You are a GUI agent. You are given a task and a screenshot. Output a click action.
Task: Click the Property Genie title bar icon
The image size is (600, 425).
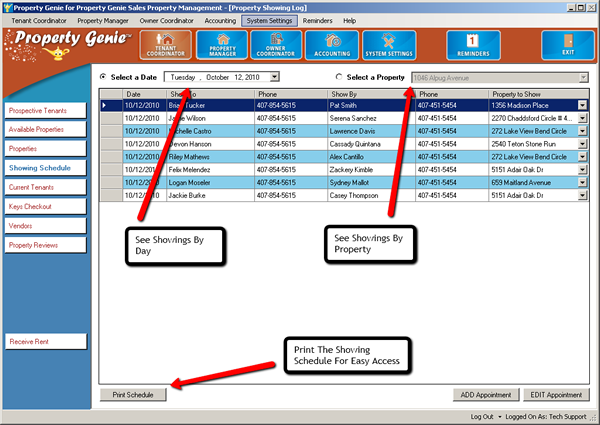[7, 8]
